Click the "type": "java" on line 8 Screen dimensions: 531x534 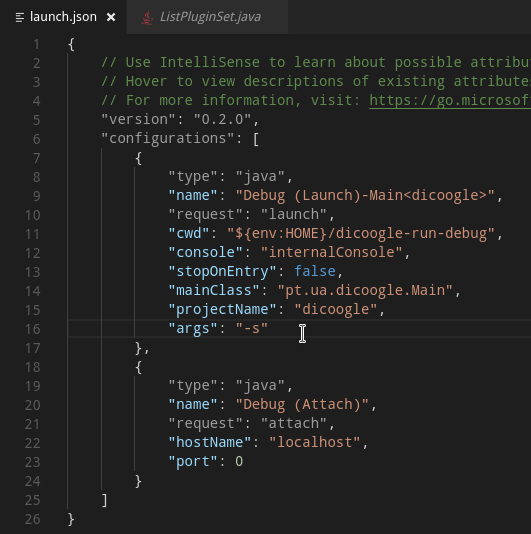[x=231, y=177]
